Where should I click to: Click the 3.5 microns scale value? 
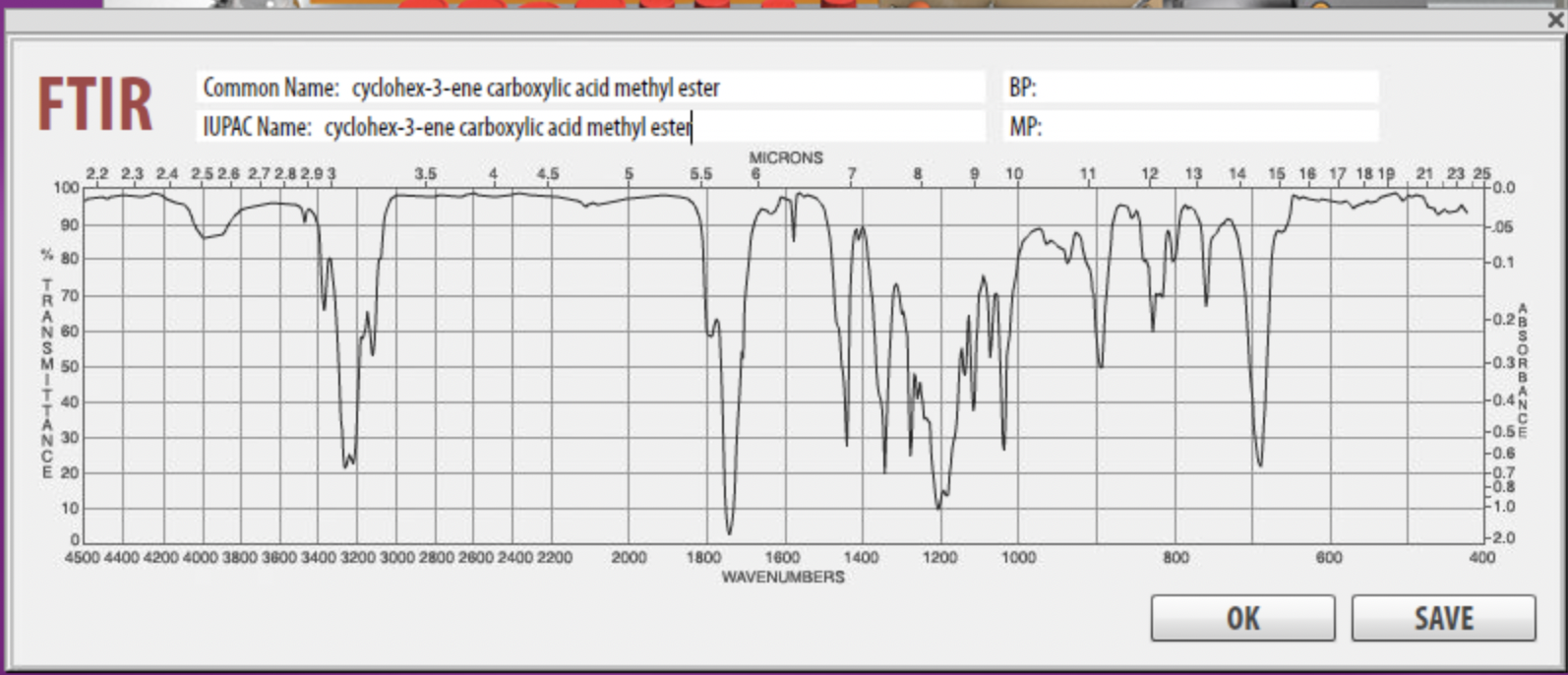pos(425,173)
